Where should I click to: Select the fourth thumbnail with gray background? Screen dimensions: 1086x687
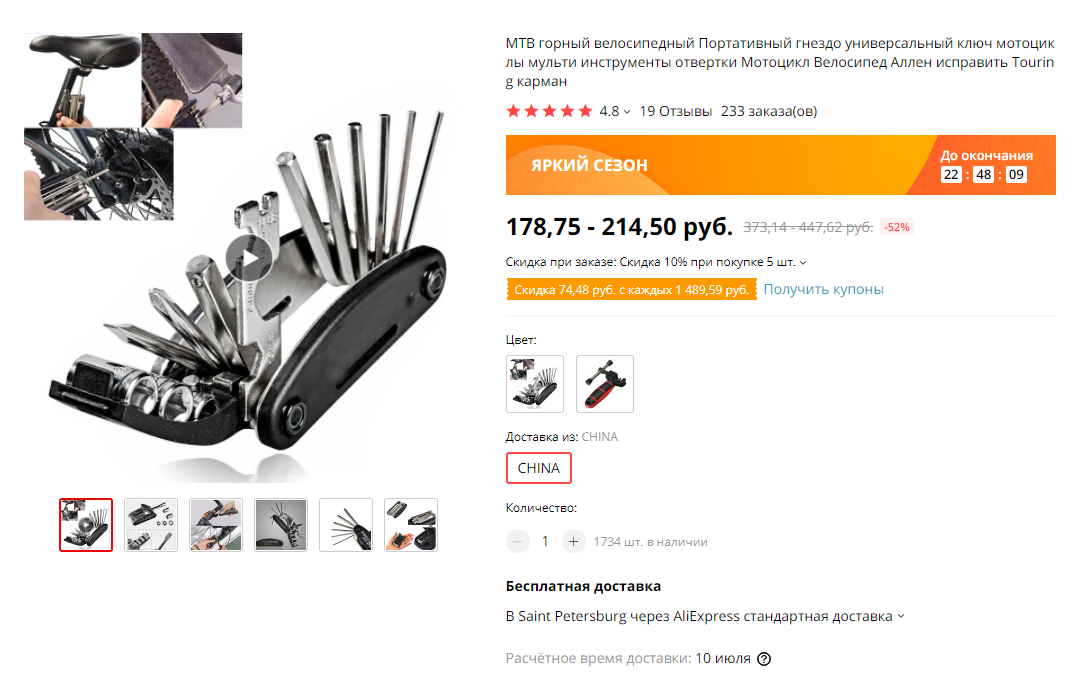[x=281, y=525]
